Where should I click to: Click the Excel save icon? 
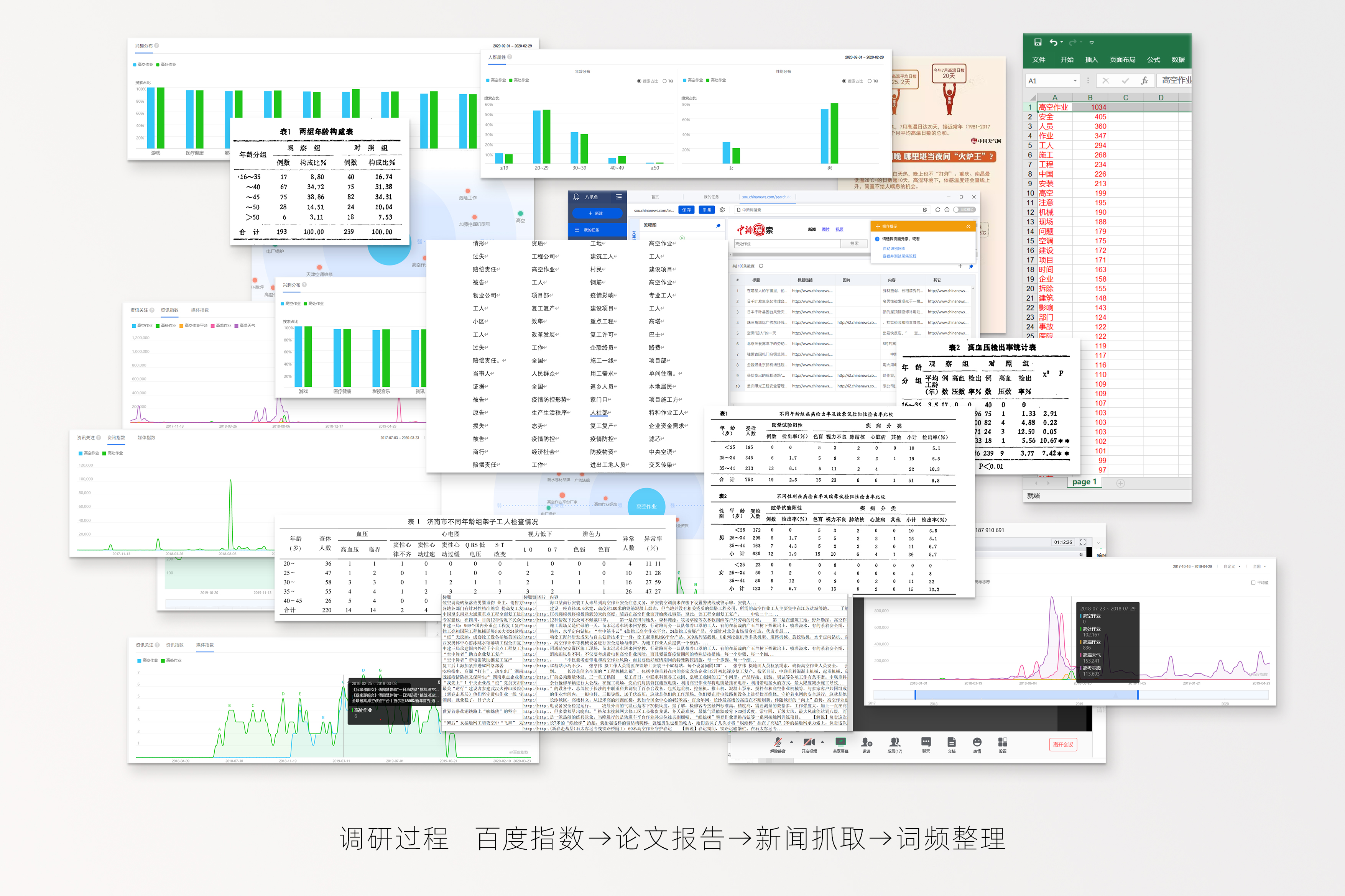[1038, 42]
